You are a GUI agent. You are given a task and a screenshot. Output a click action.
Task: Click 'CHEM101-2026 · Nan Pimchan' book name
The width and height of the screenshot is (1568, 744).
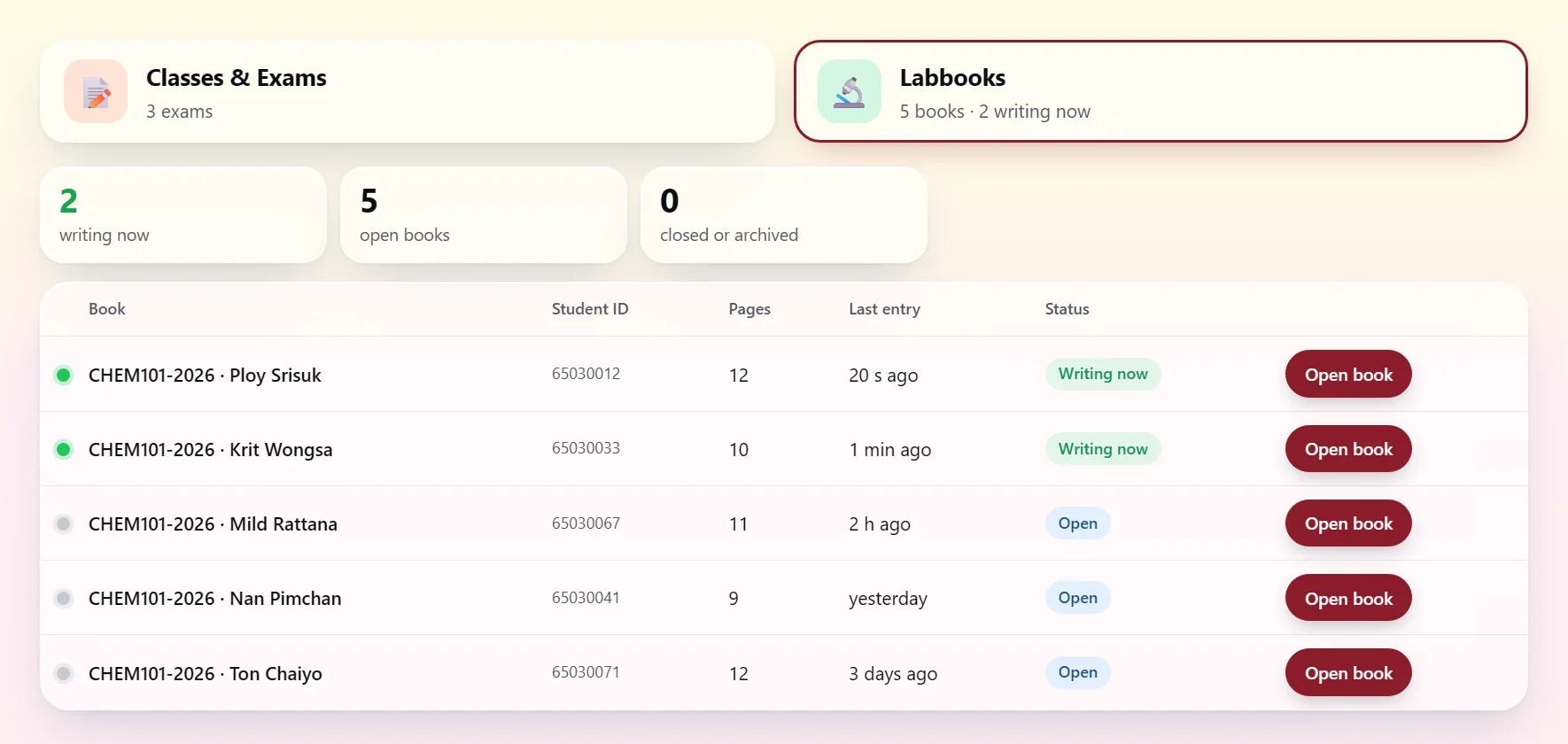coord(215,598)
